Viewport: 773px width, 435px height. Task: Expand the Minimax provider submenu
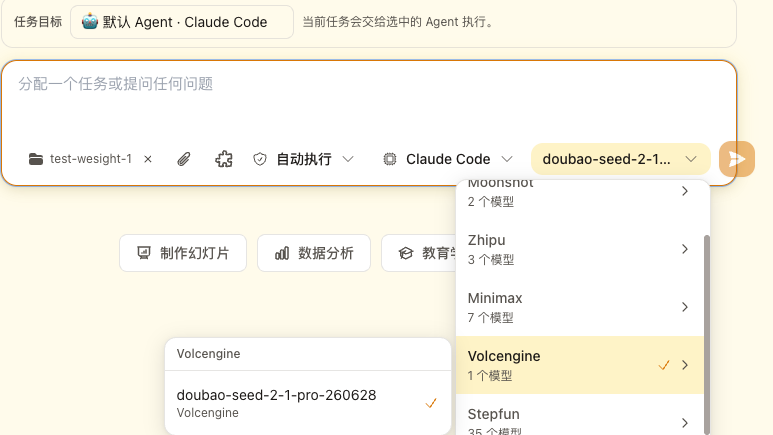580,307
